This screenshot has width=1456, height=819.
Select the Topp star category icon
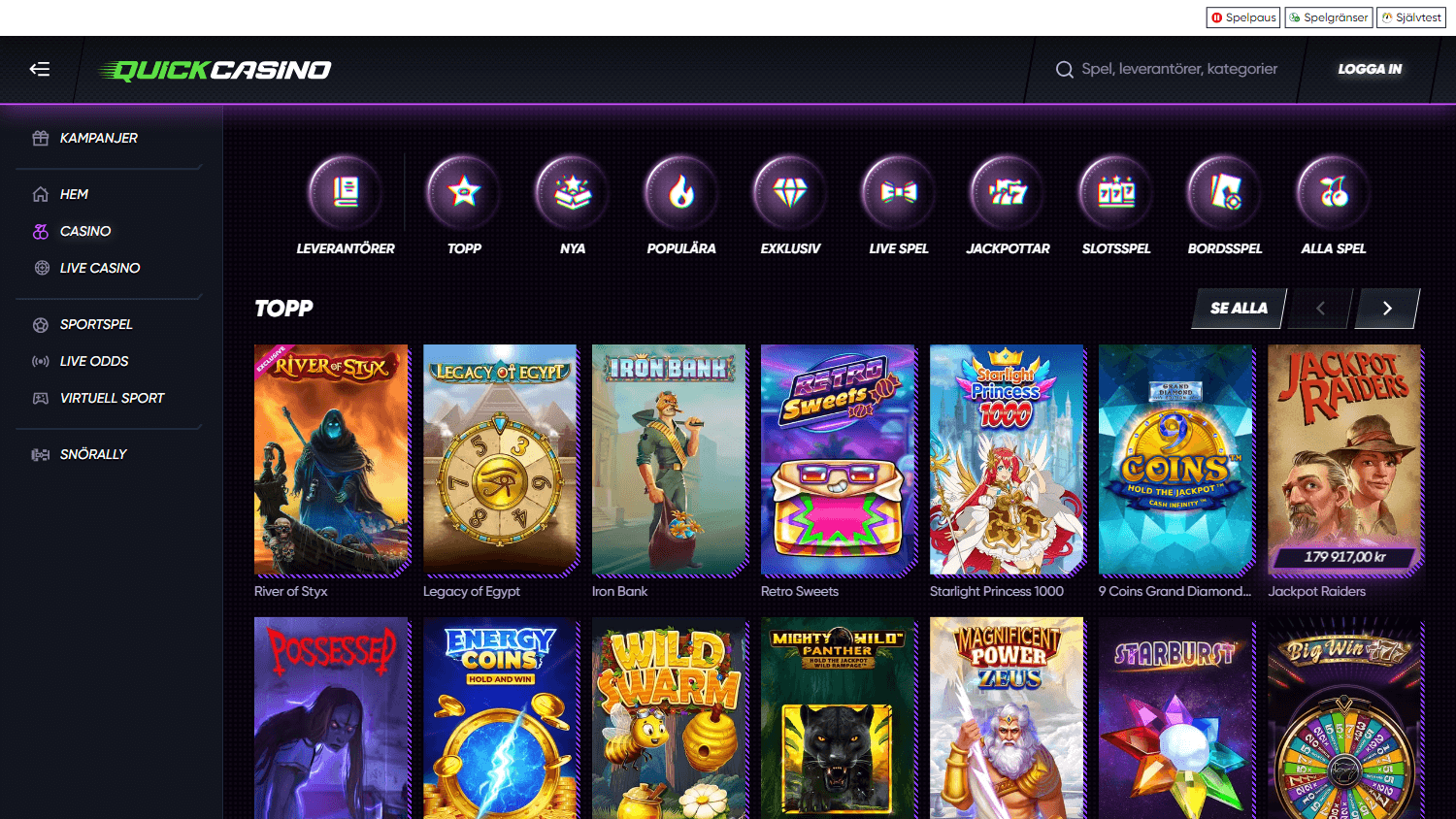[x=464, y=192]
